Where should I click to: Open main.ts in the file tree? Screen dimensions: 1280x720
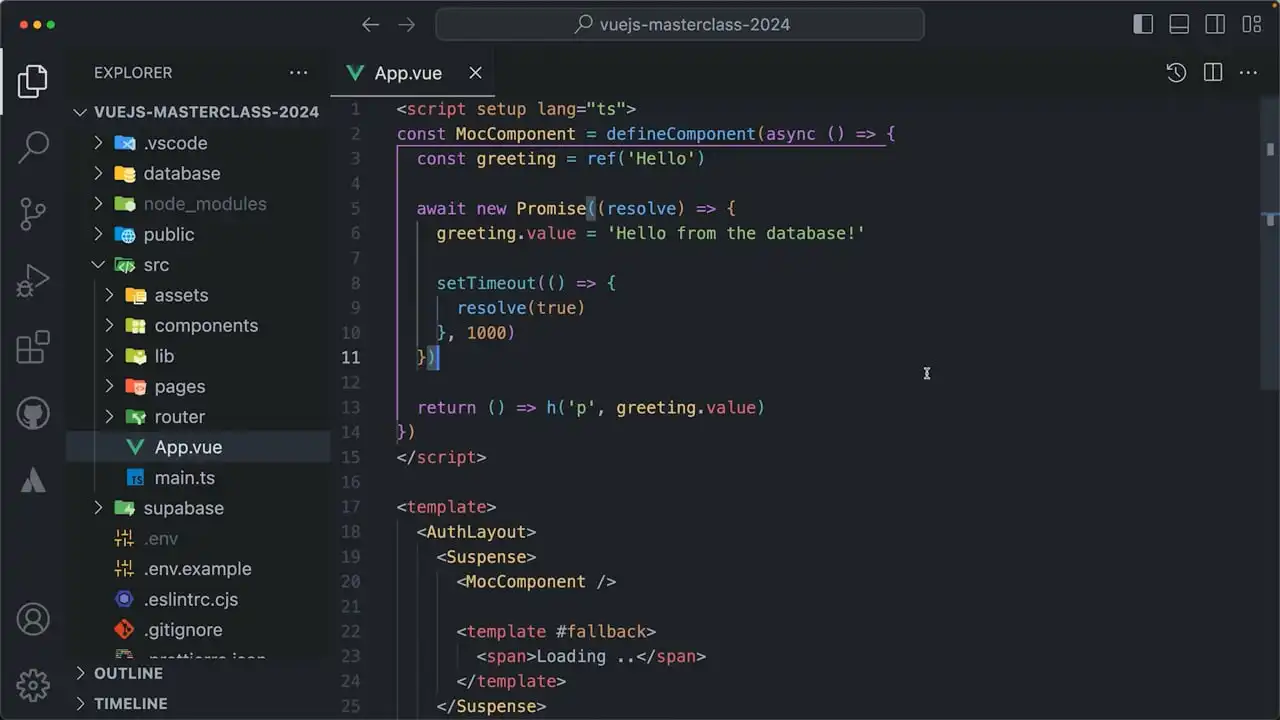click(x=198, y=478)
